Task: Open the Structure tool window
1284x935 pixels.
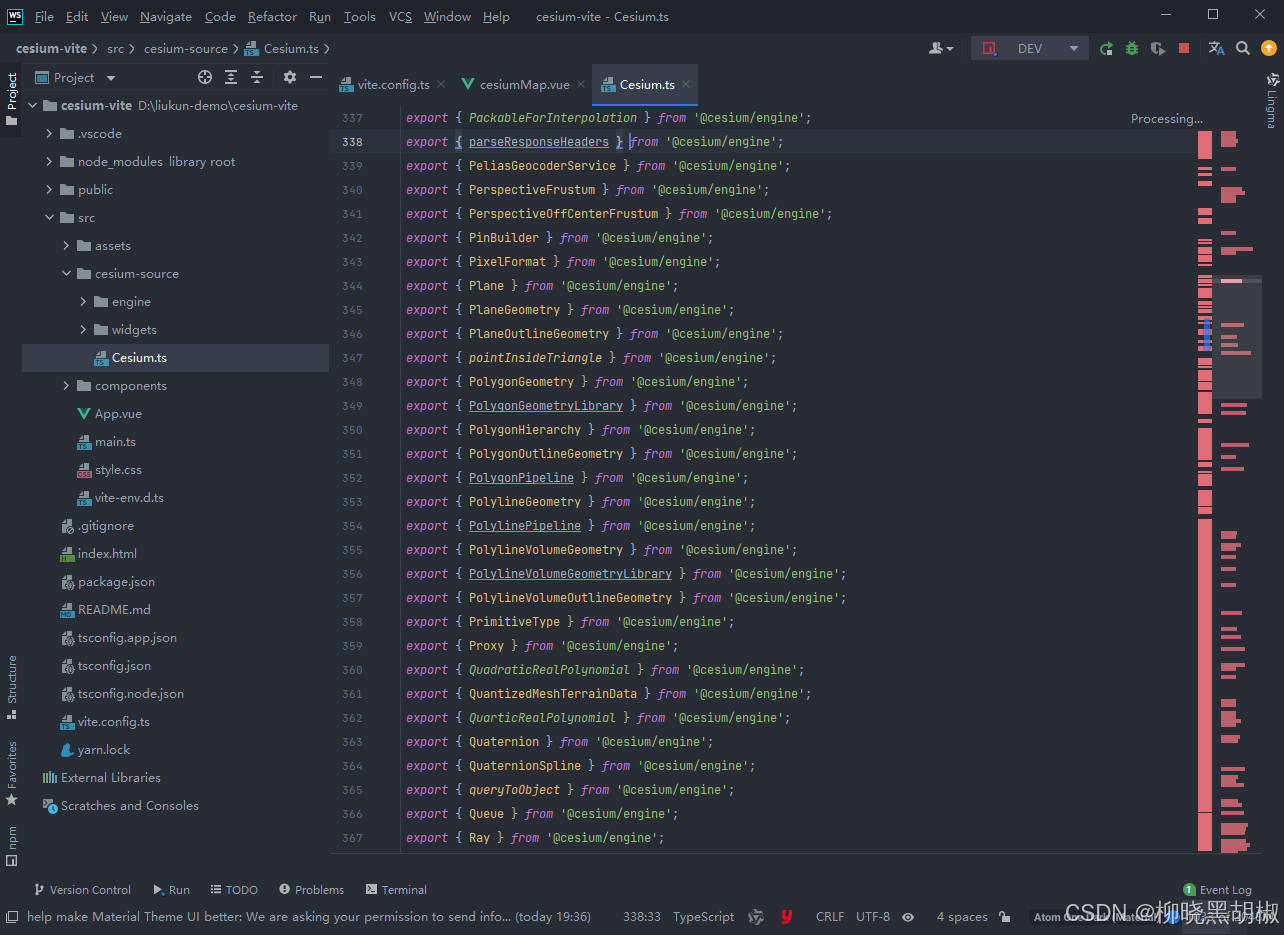Action: click(11, 687)
